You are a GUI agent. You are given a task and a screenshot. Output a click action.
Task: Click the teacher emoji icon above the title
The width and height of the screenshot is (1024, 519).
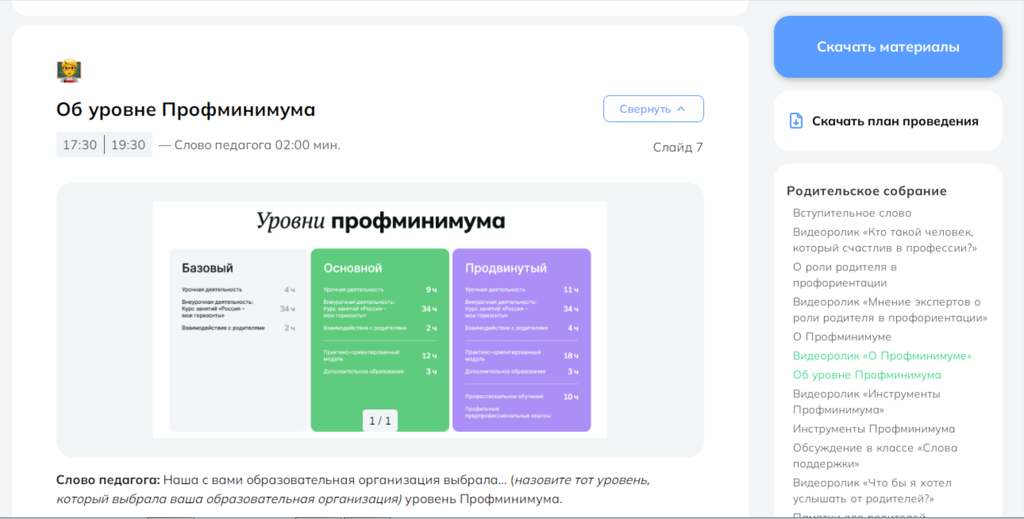[69, 71]
